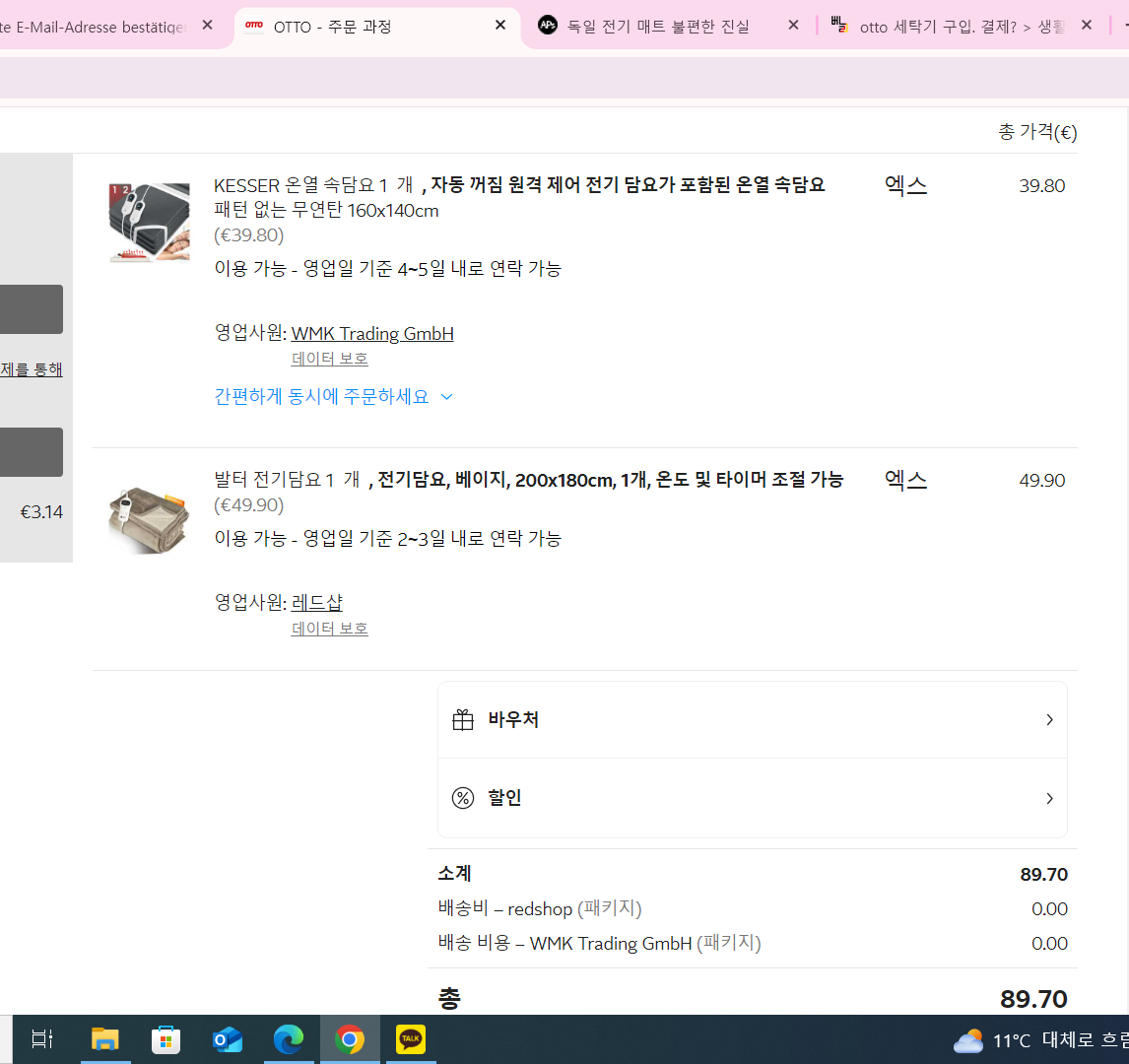Open 데이터 보호 link under WMK Trading
1129x1064 pixels.
click(x=330, y=359)
